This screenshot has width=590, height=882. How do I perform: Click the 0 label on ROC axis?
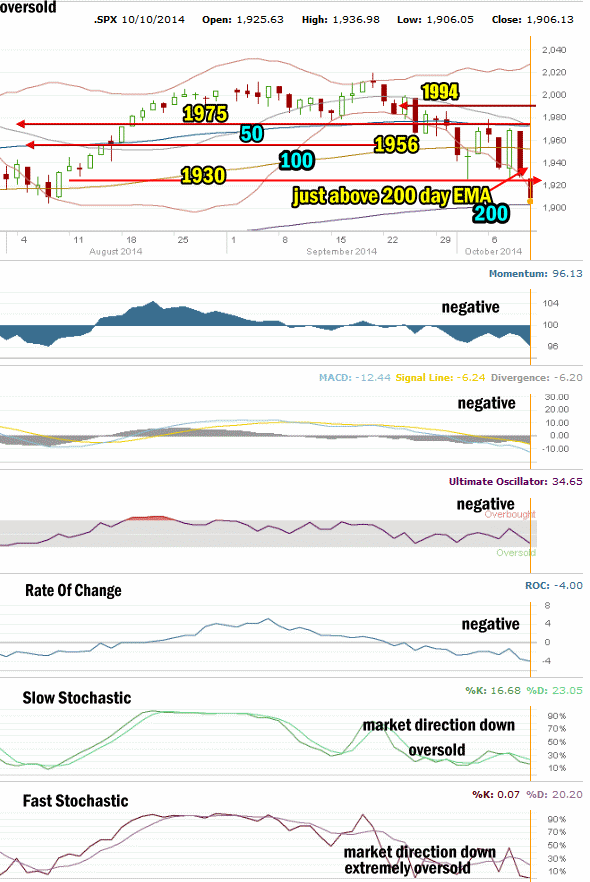coord(547,642)
